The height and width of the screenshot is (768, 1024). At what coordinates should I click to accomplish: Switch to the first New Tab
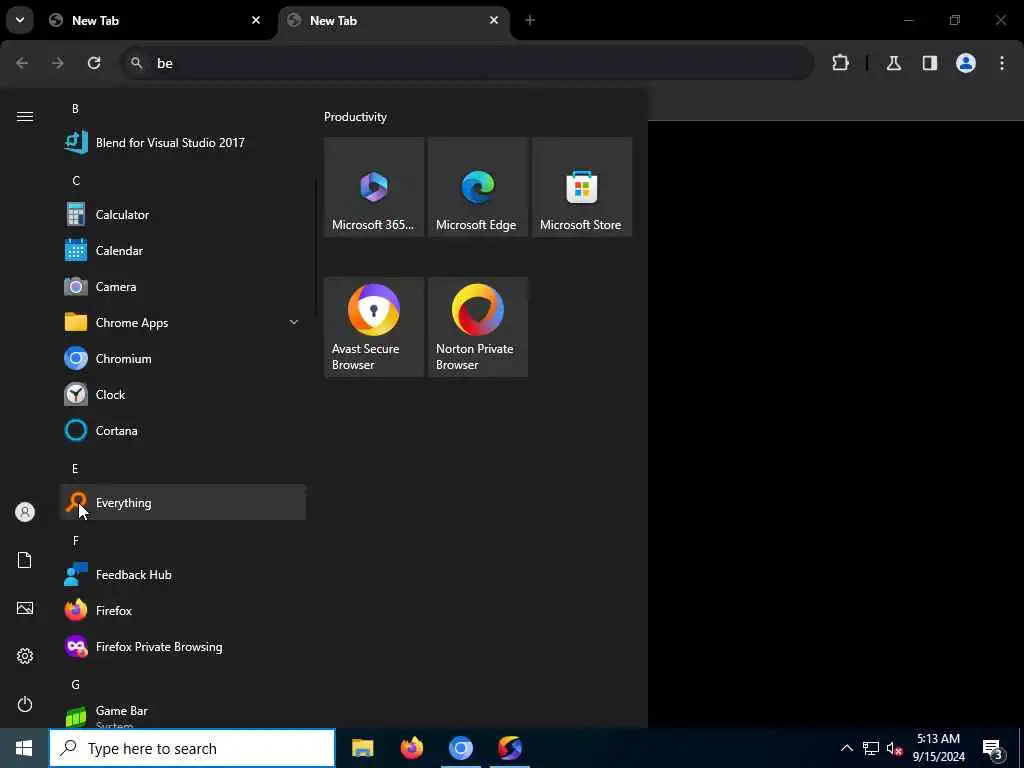pyautogui.click(x=157, y=21)
